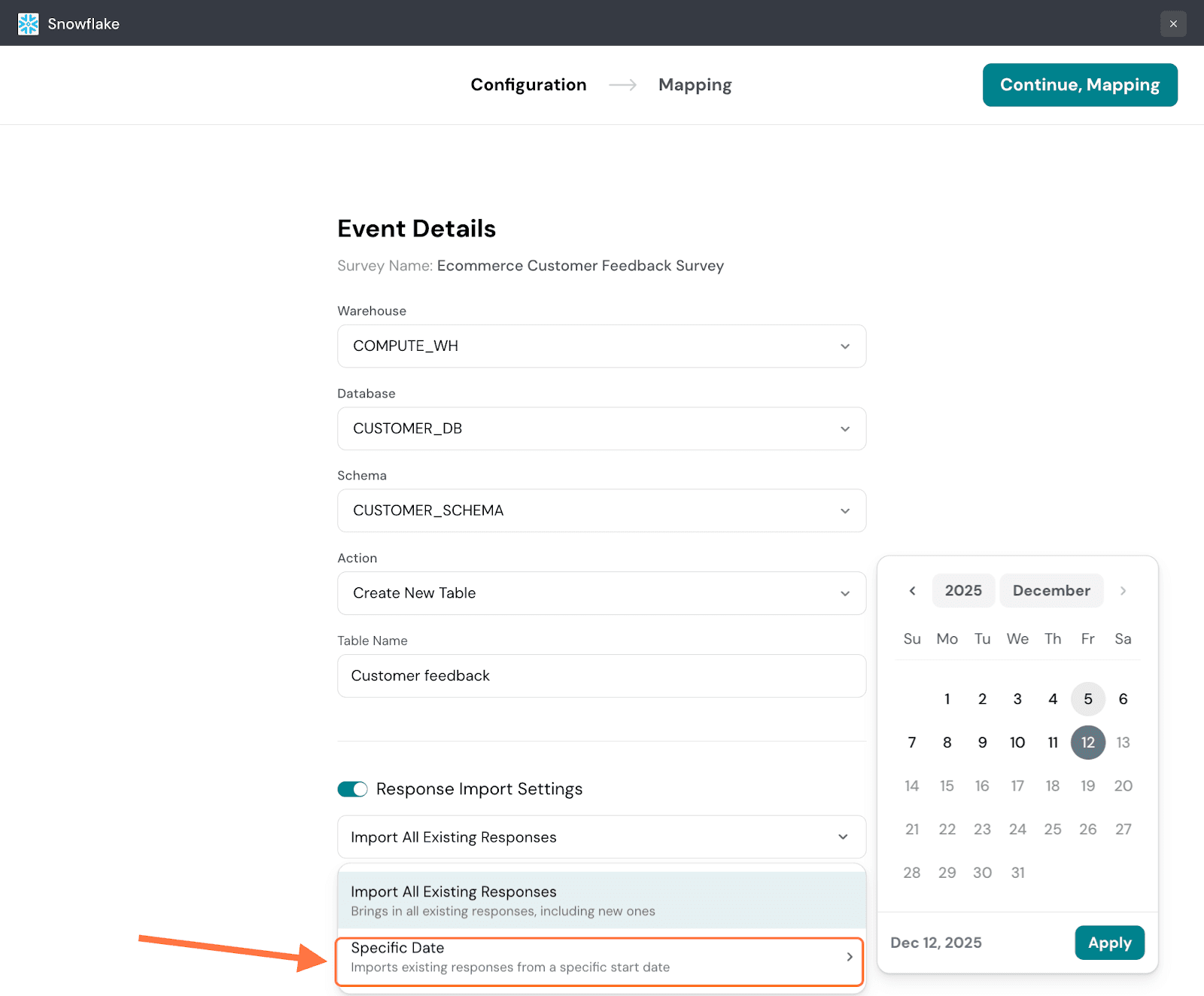1204x996 pixels.
Task: Switch to the Mapping step
Action: [x=695, y=85]
